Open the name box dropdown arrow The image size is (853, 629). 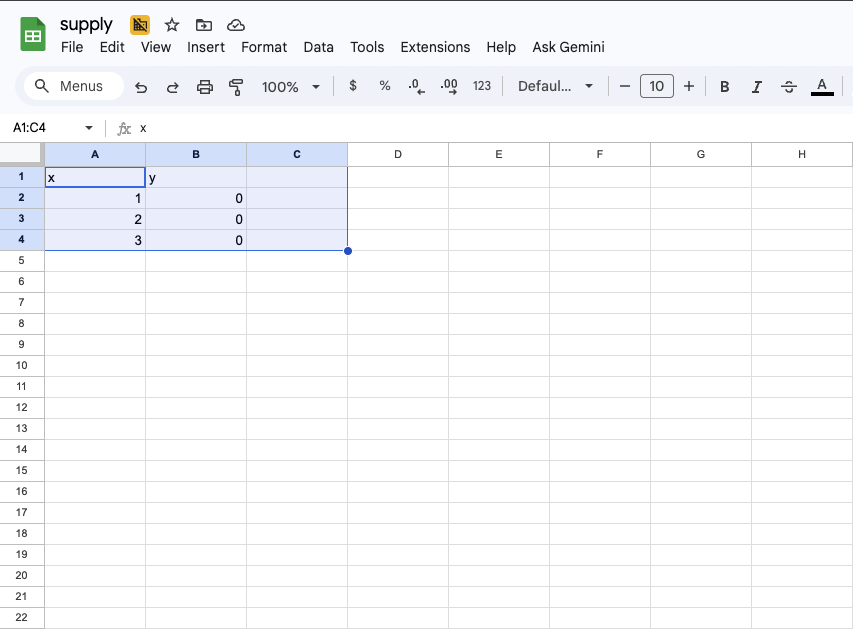(89, 128)
